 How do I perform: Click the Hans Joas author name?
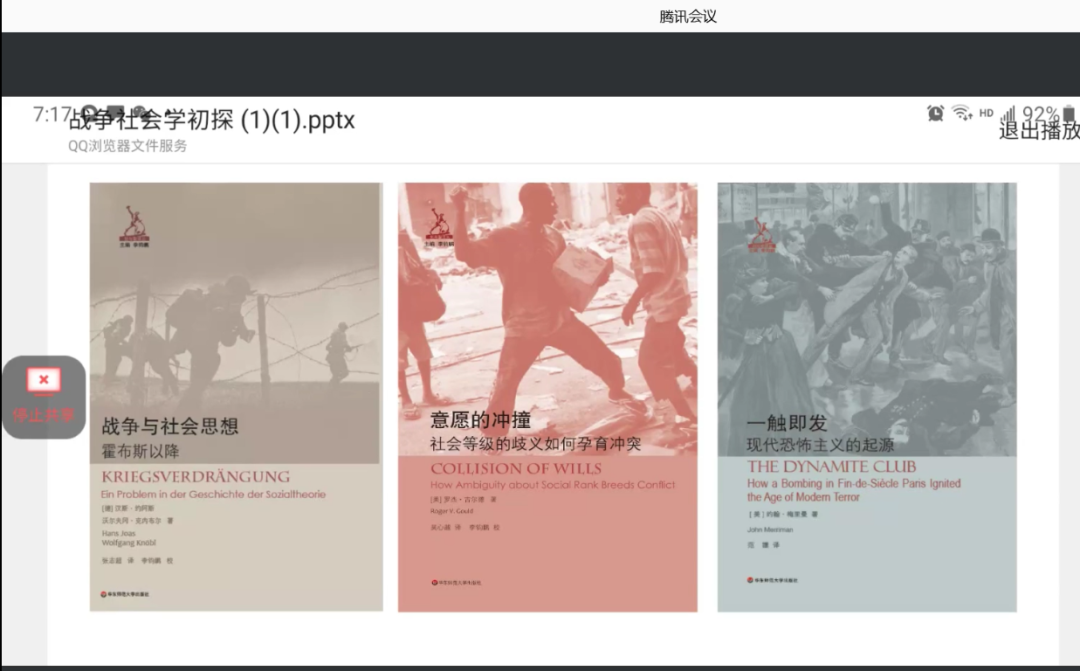(x=118, y=533)
